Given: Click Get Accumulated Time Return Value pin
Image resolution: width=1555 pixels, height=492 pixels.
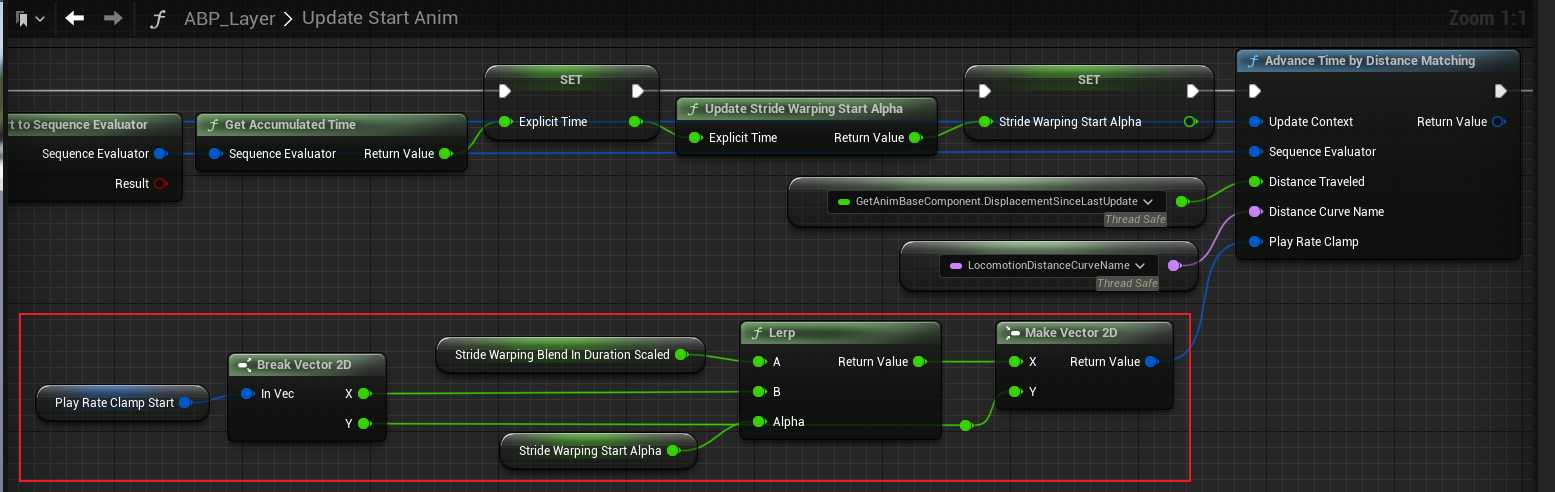Looking at the screenshot, I should 445,154.
